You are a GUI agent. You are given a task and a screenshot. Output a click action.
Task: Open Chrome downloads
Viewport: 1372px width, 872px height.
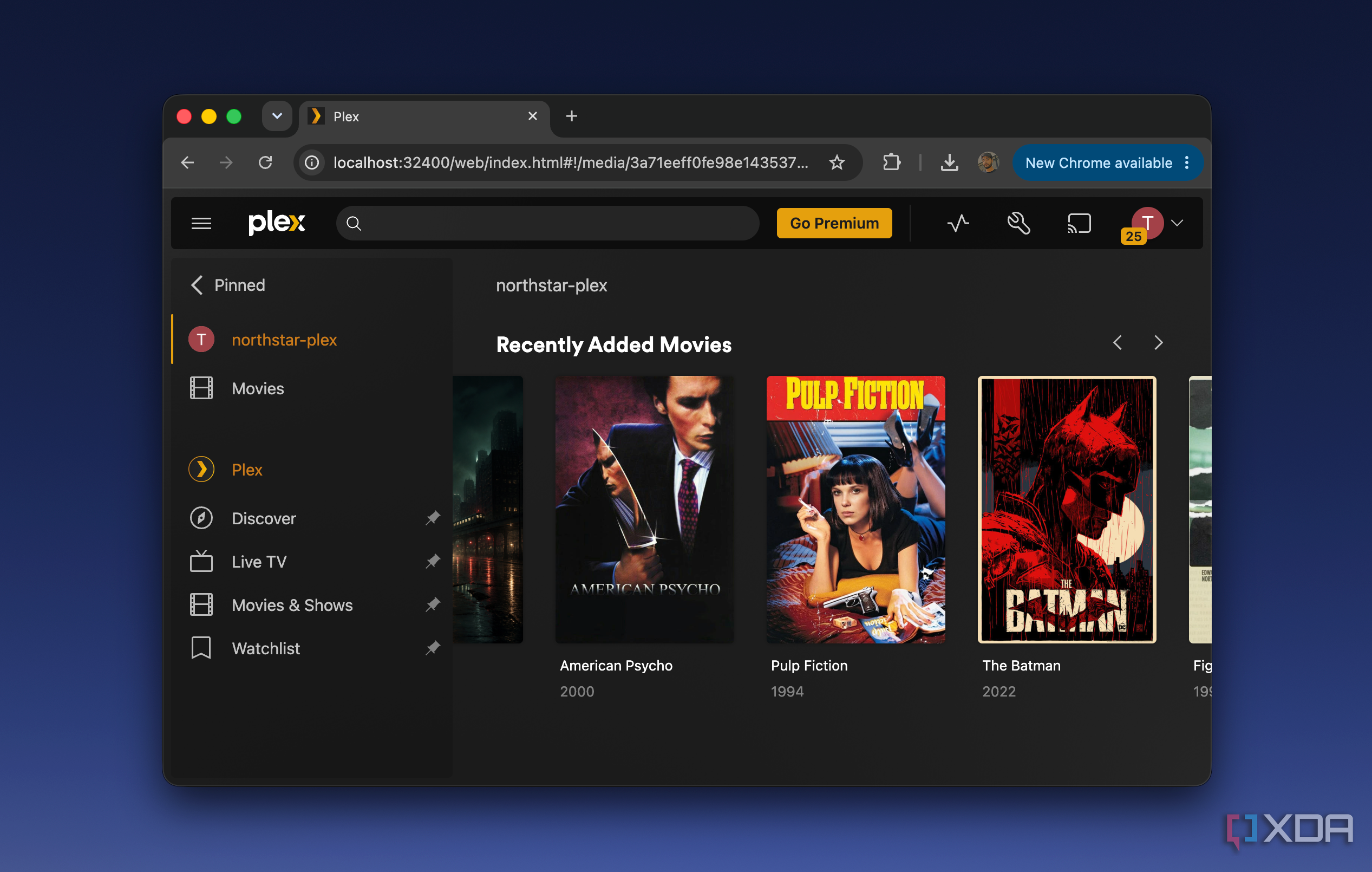(949, 163)
